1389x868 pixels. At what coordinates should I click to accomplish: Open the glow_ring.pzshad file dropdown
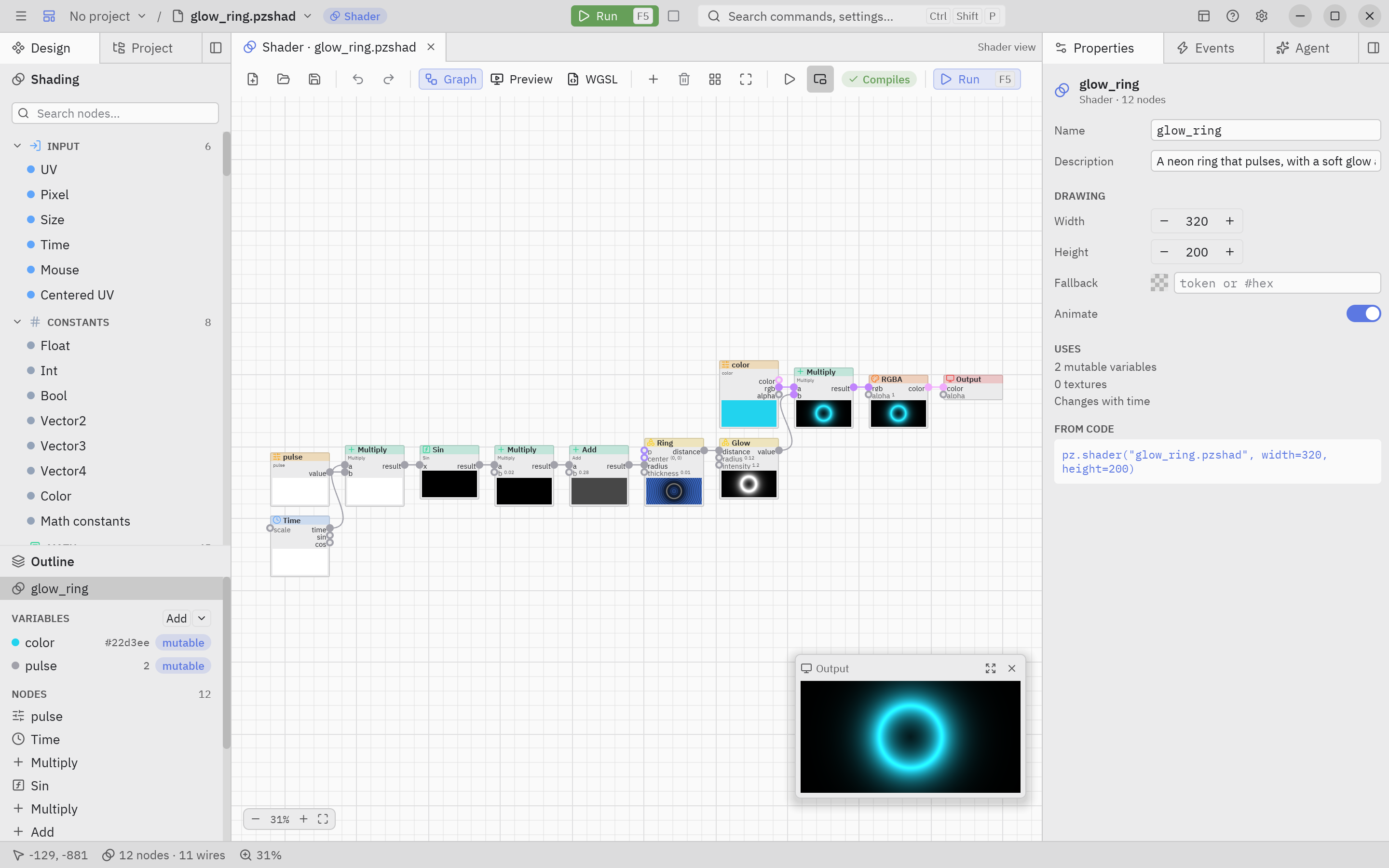click(x=242, y=16)
